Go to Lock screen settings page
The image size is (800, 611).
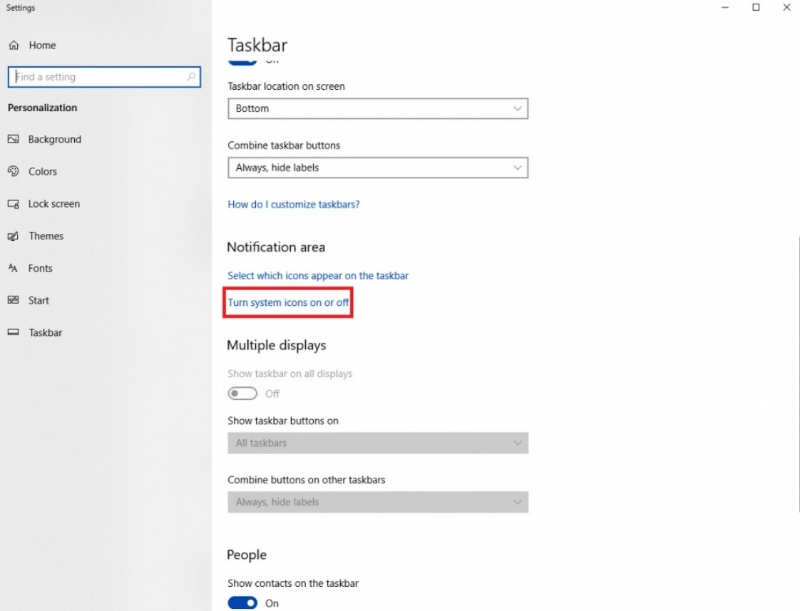[54, 204]
